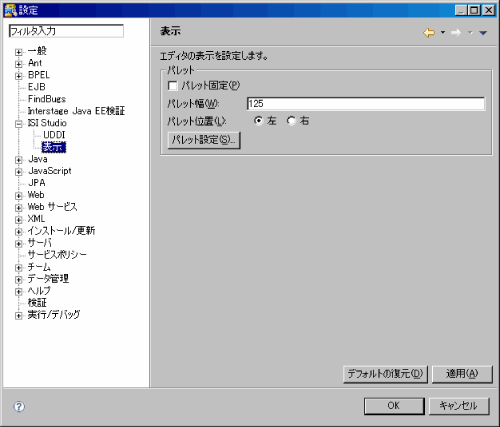Screen dimensions: 500x427
Task: Select the XML tree label
Action: [36, 219]
